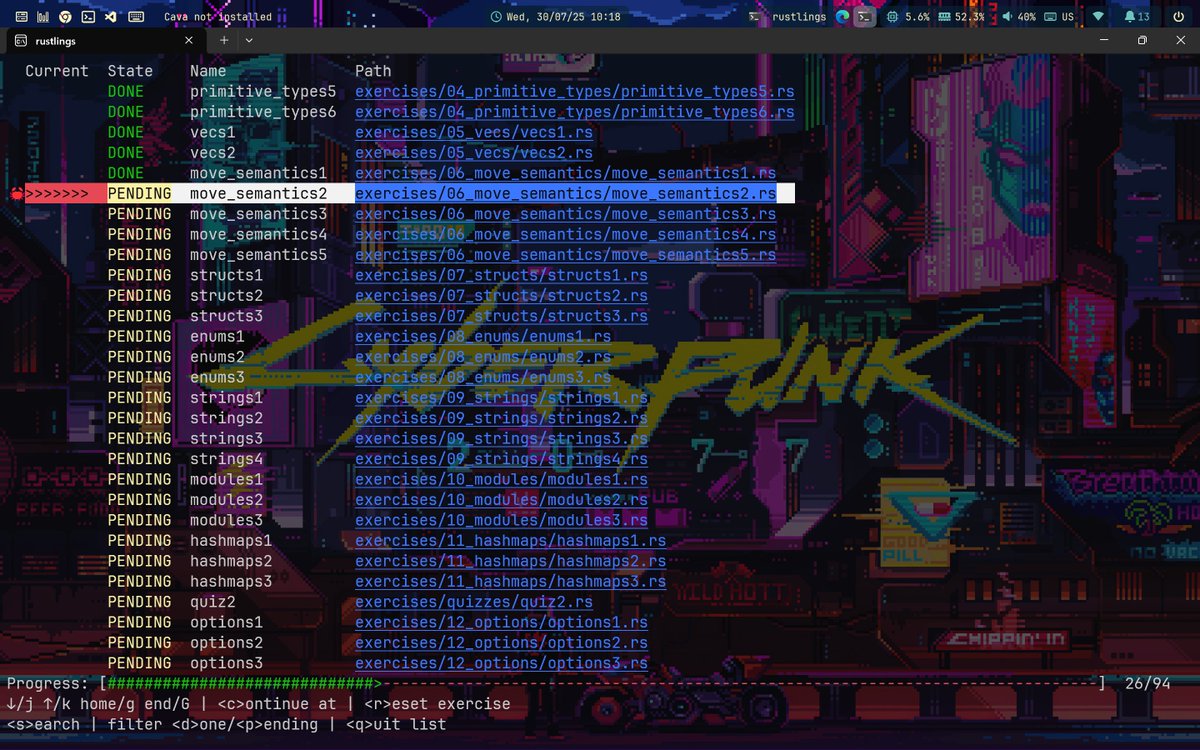Open options3.rs path link
This screenshot has height=750, width=1200.
click(x=501, y=663)
